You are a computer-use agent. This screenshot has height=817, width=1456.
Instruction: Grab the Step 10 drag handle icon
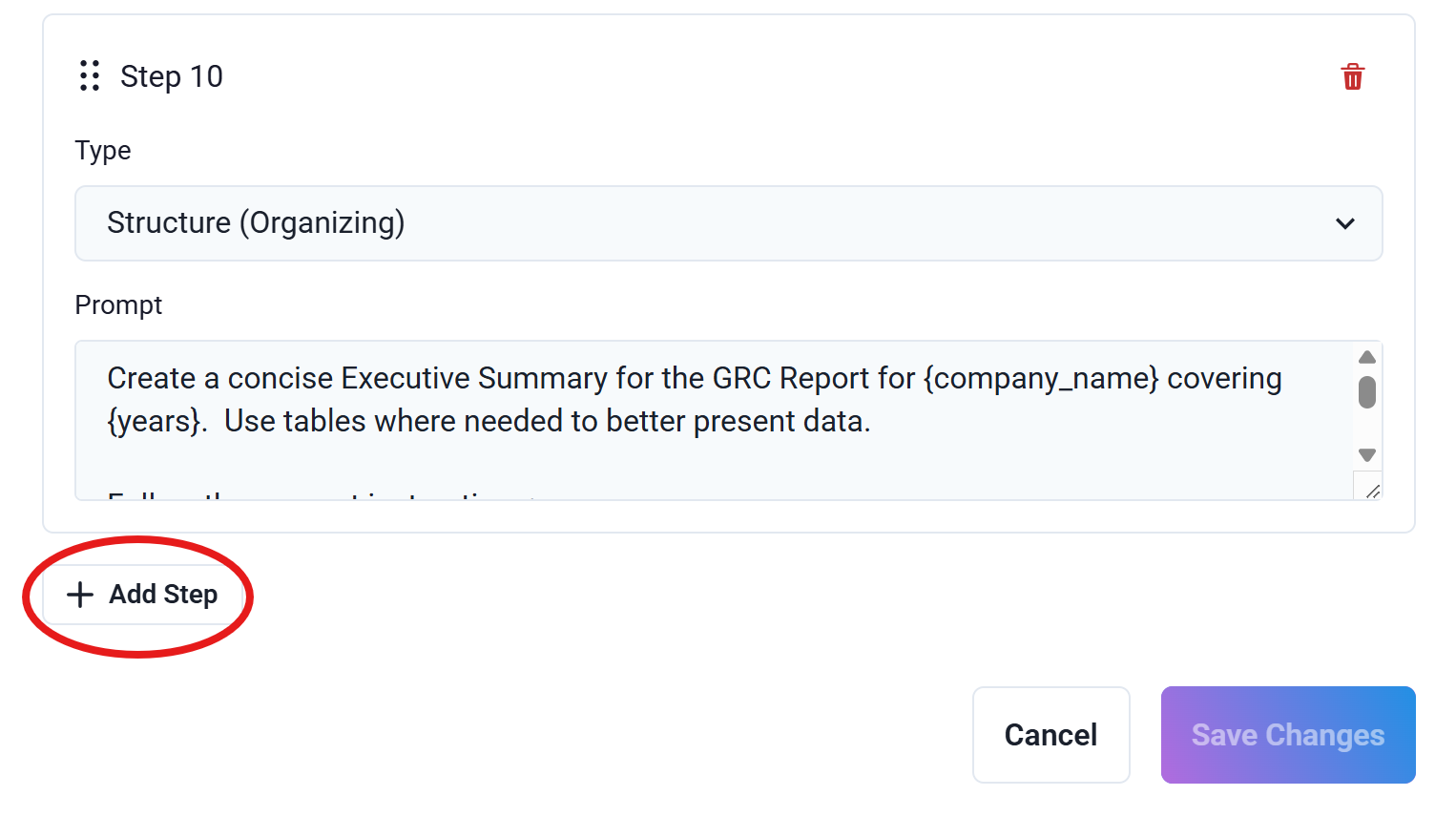tap(90, 75)
